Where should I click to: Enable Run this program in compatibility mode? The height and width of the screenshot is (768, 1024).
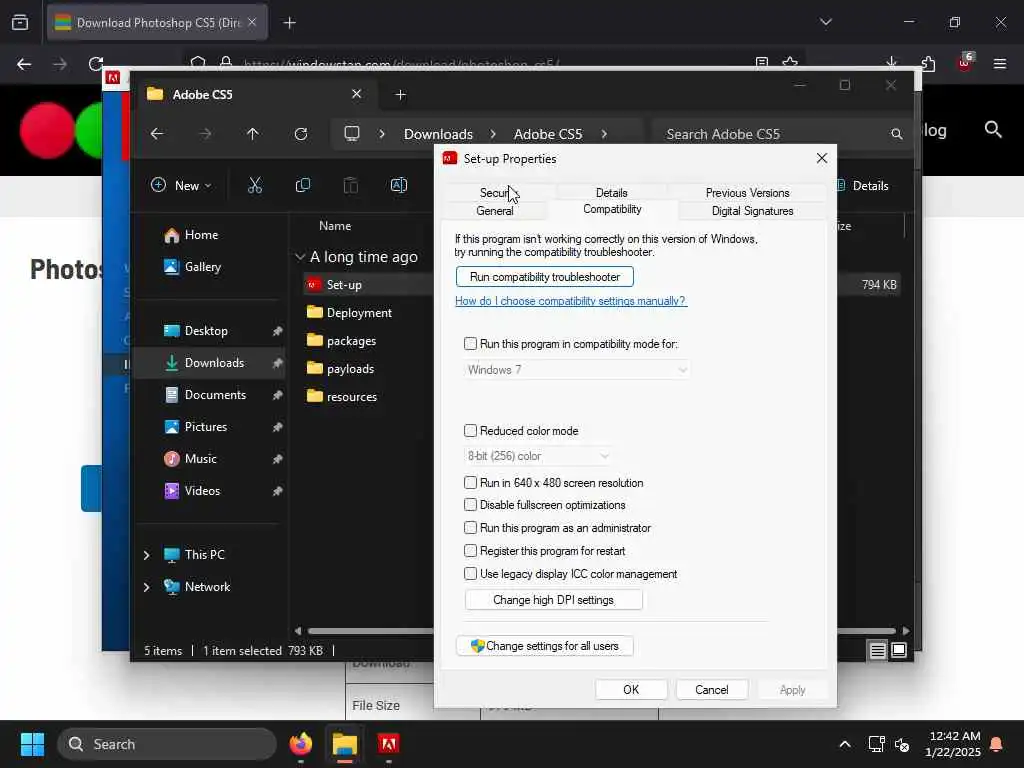tap(470, 344)
